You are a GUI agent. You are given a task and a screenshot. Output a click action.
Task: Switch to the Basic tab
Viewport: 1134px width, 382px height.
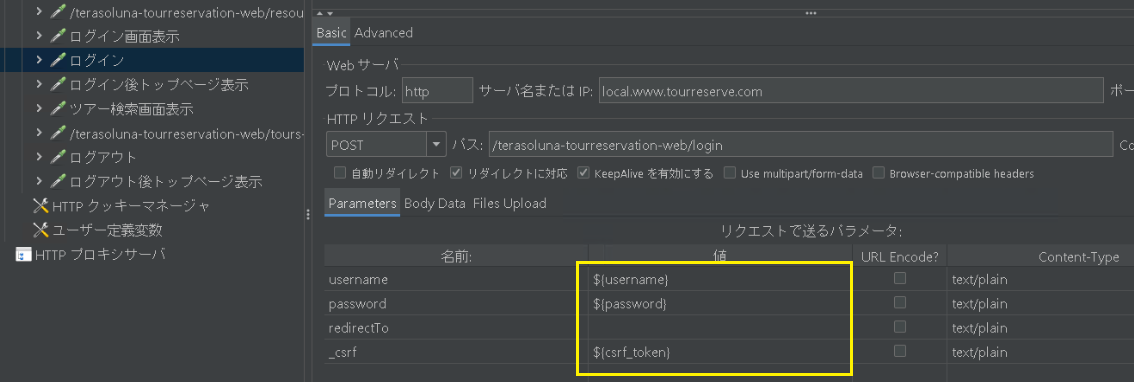coord(331,33)
